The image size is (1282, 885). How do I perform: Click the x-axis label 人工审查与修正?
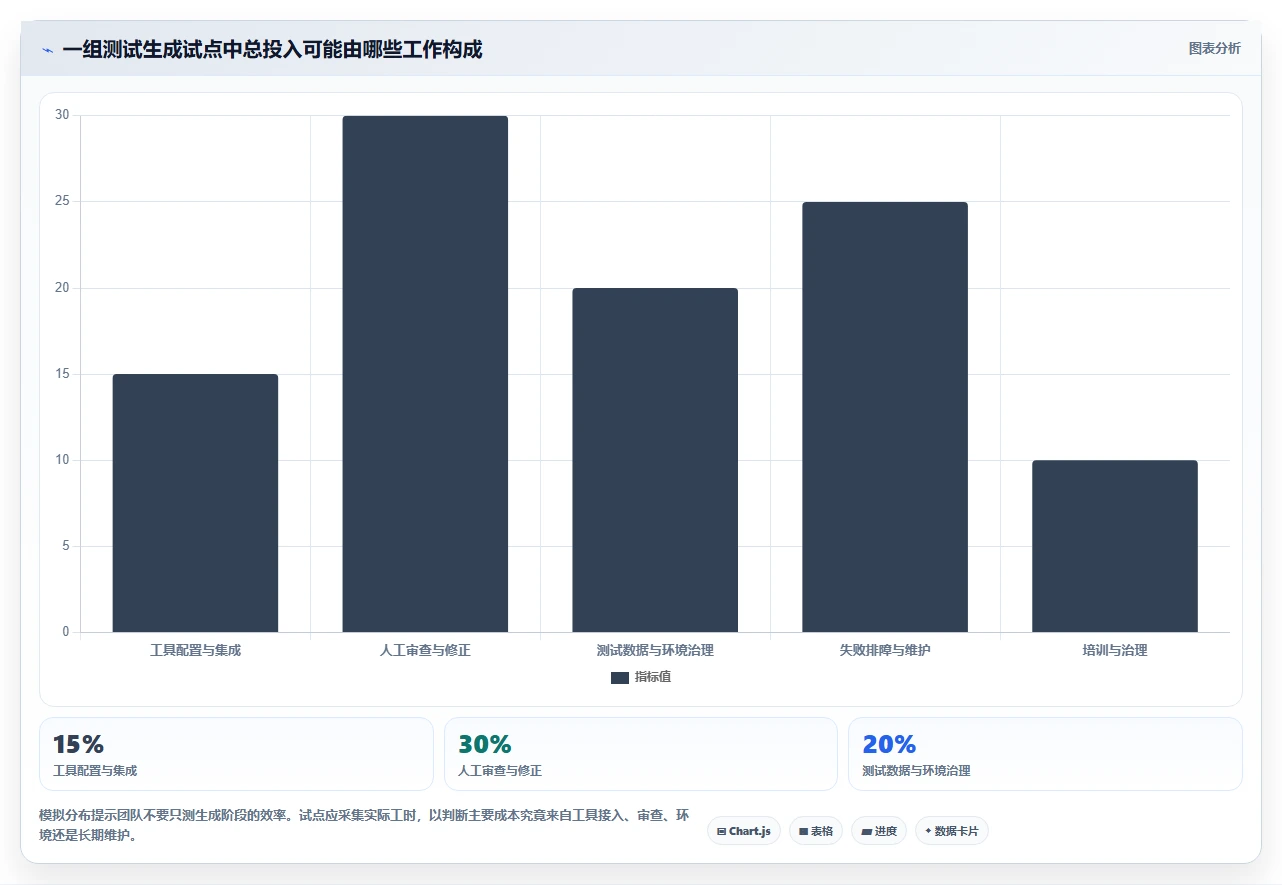pos(425,650)
